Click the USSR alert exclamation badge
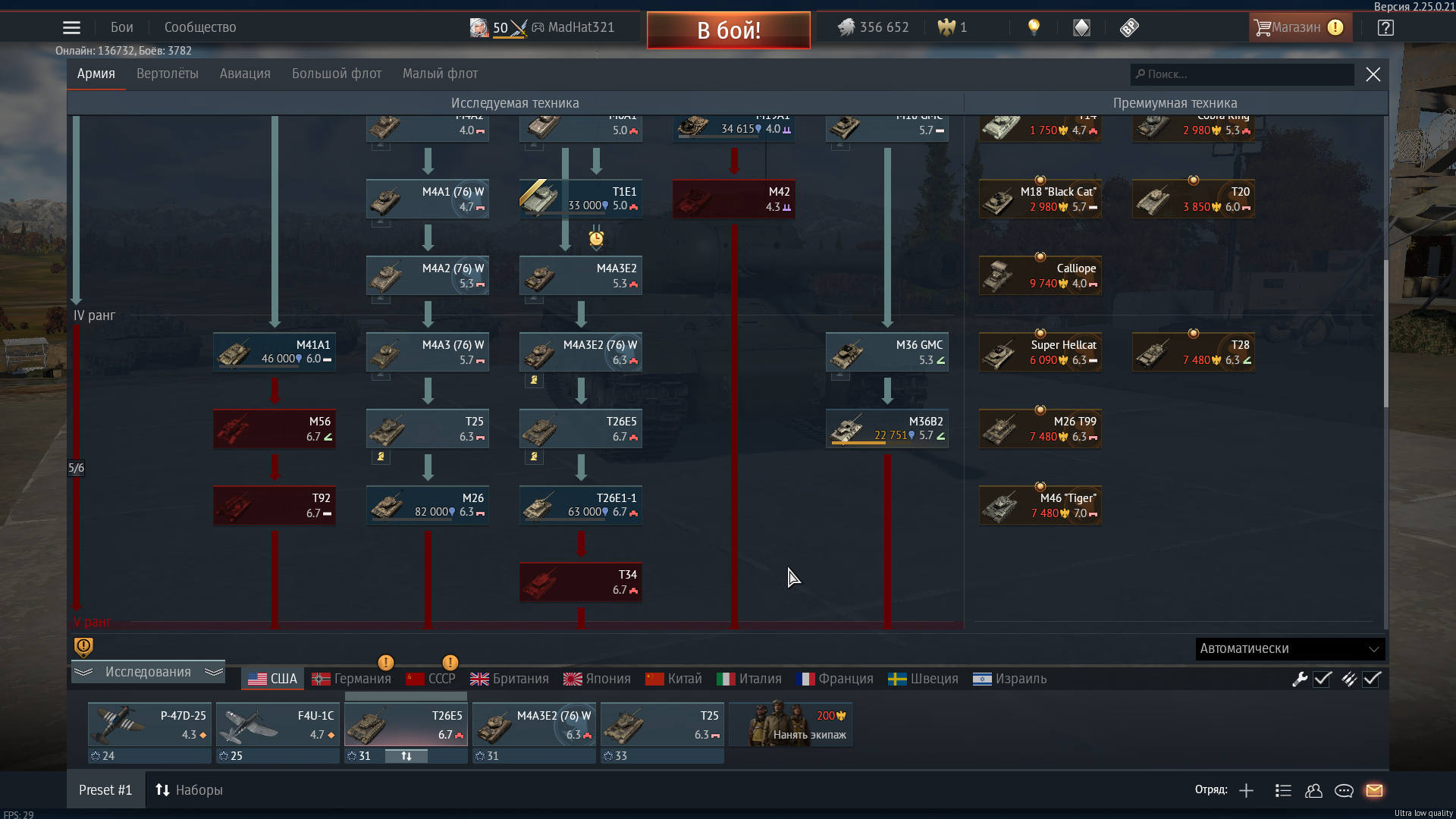 click(450, 663)
